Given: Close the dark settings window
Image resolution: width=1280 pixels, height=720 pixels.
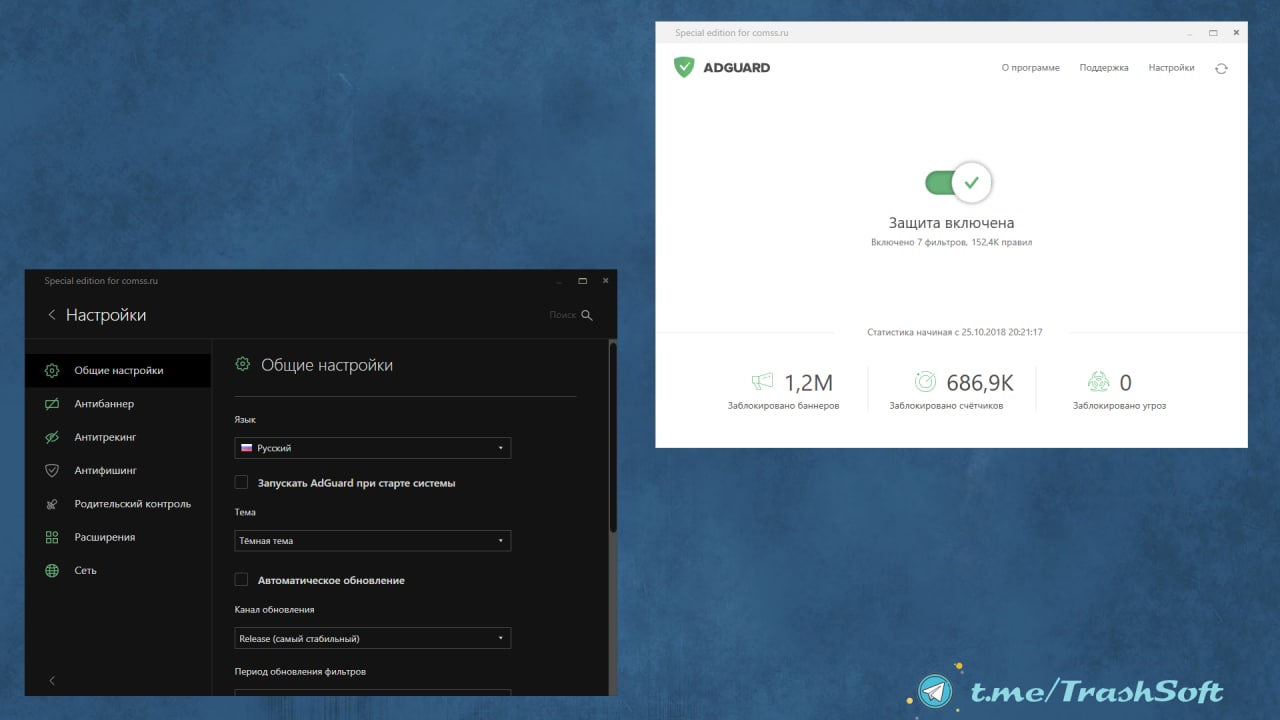Looking at the screenshot, I should pos(605,281).
